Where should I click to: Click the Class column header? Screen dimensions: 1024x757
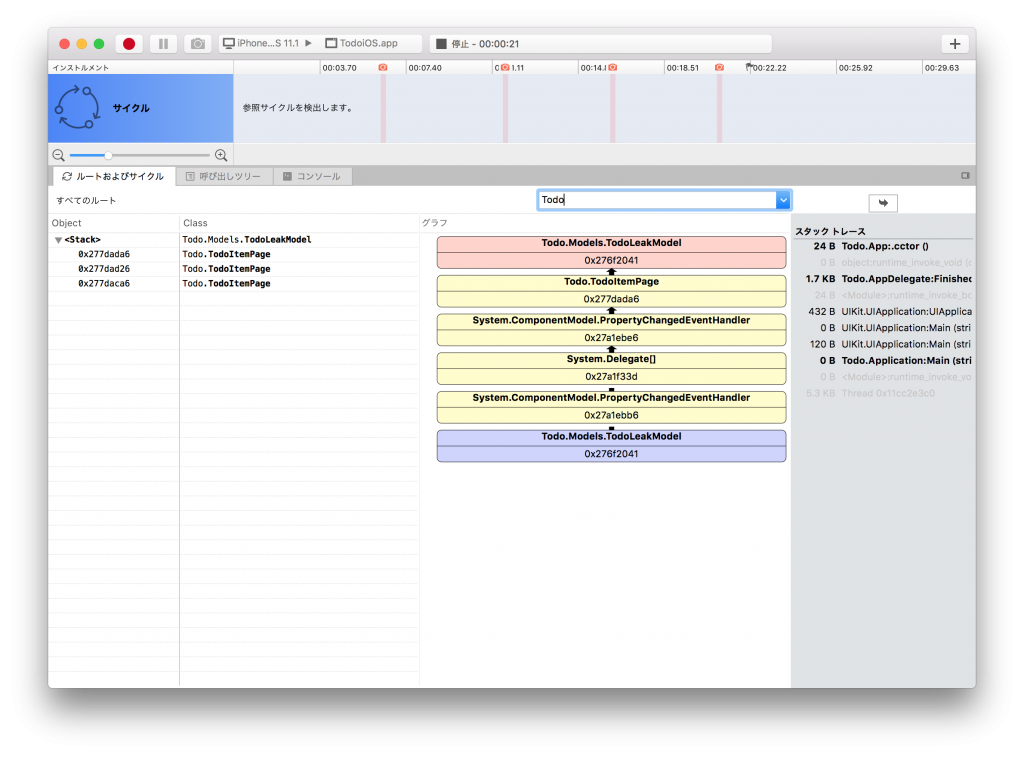195,223
